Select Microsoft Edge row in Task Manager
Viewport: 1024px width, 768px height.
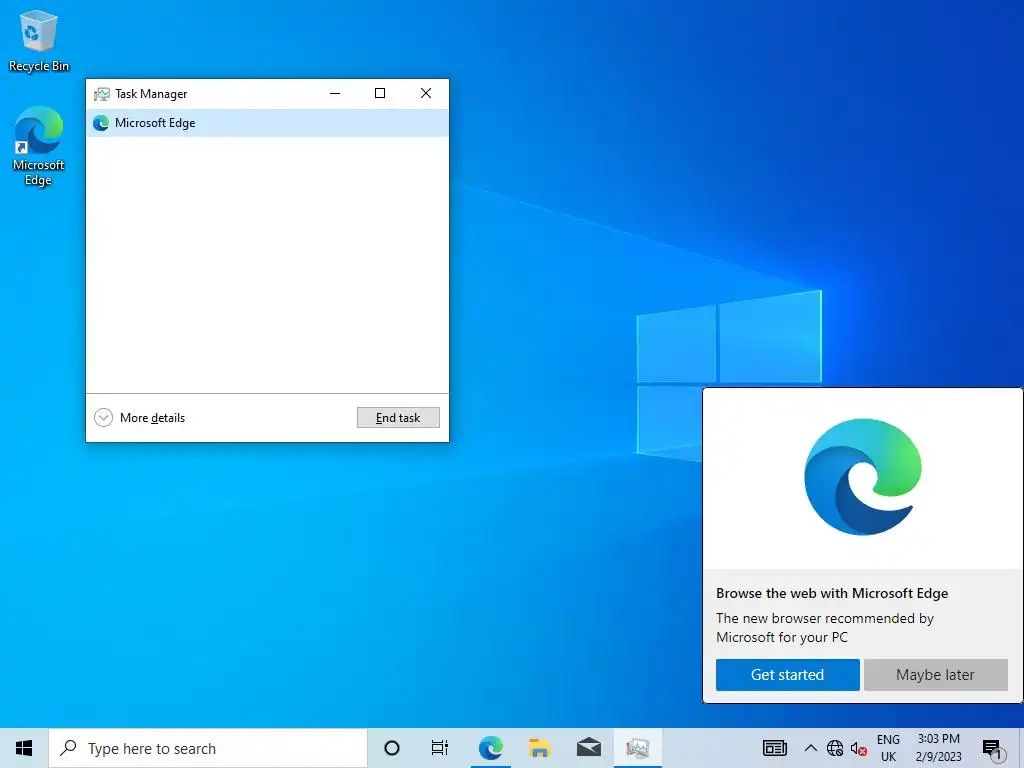click(x=267, y=123)
